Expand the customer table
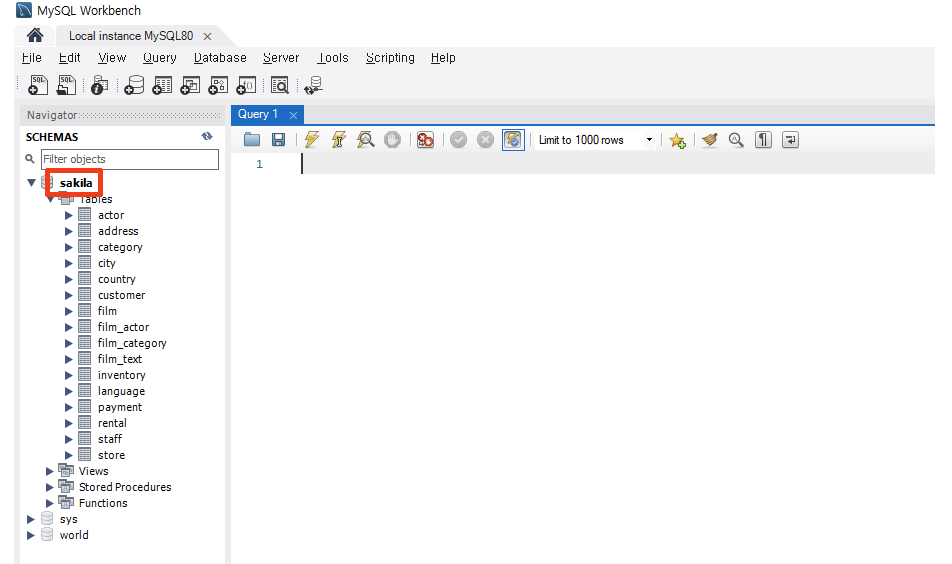Screen dimensions: 952x564 (69, 295)
